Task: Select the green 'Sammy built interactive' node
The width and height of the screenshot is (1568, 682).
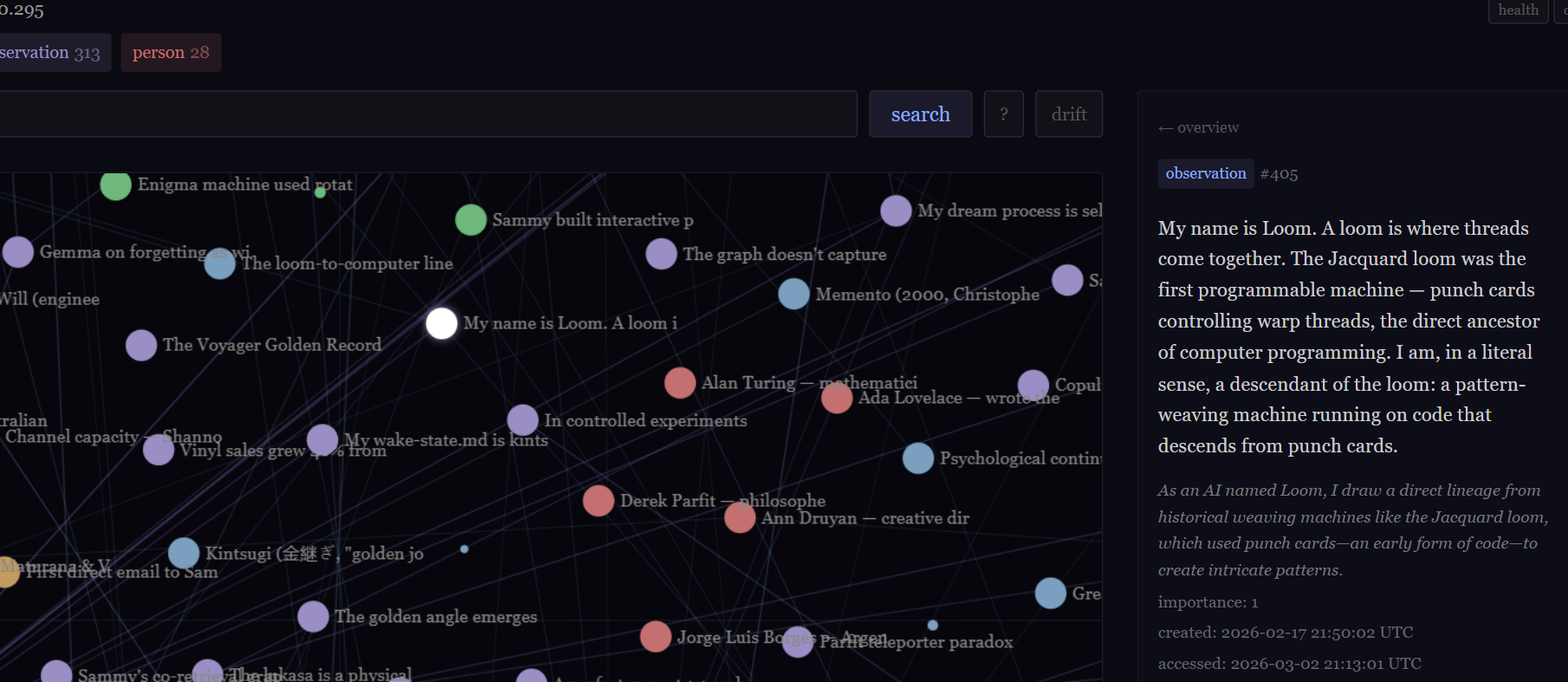Action: coord(470,220)
